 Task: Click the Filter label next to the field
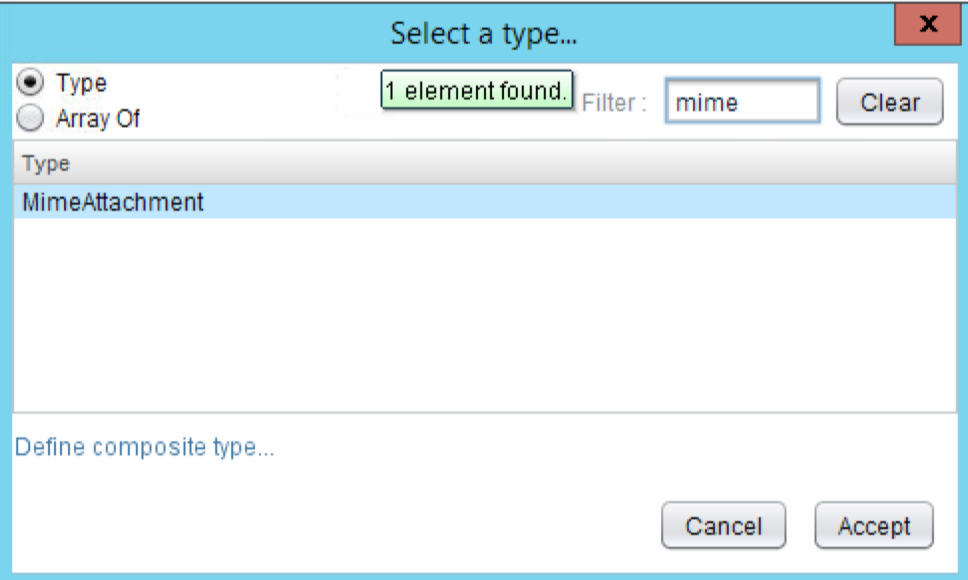(x=614, y=102)
